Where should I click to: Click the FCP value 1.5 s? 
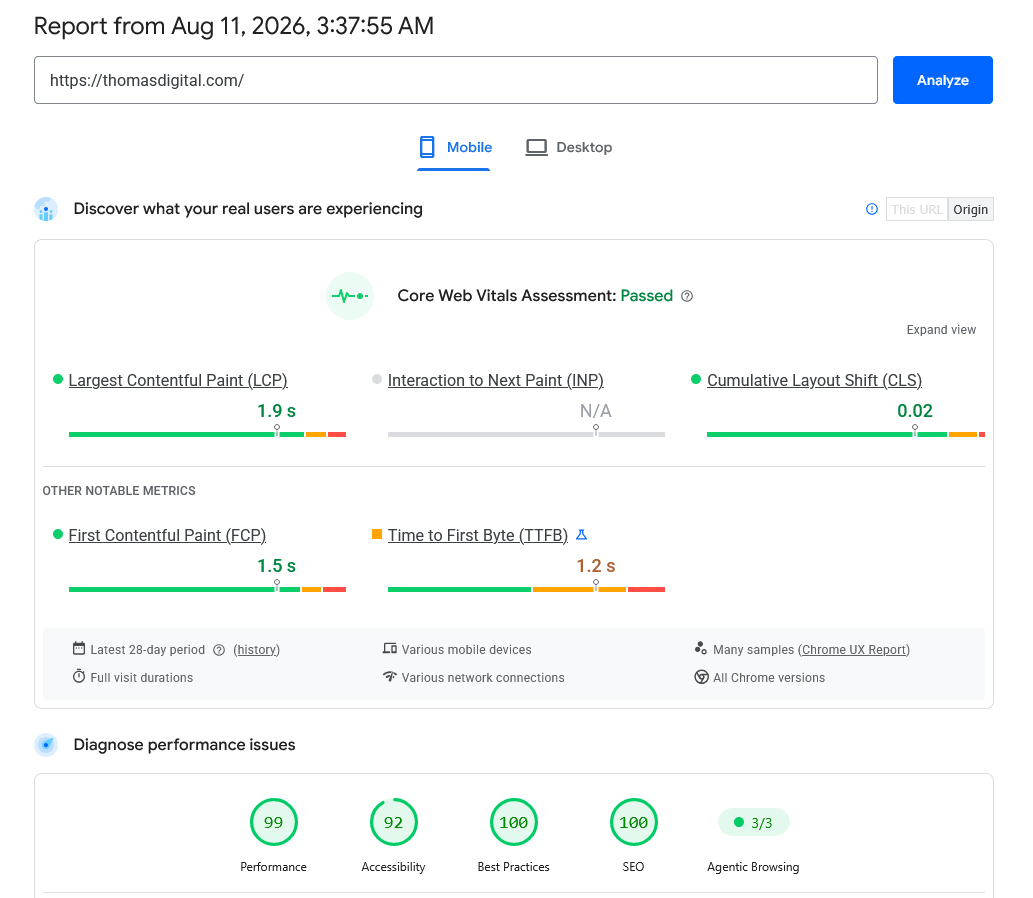click(276, 565)
